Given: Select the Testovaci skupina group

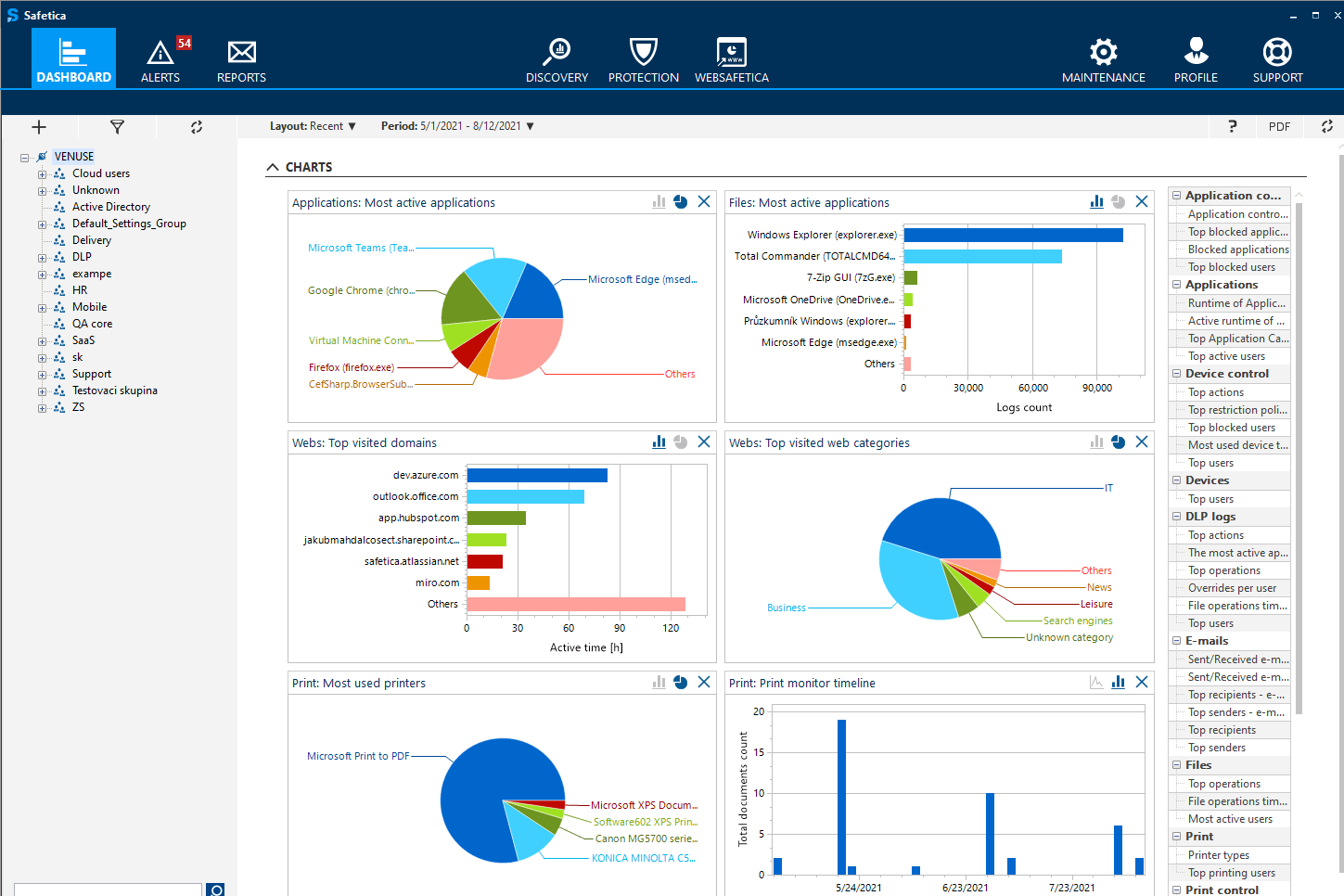Looking at the screenshot, I should tap(115, 390).
